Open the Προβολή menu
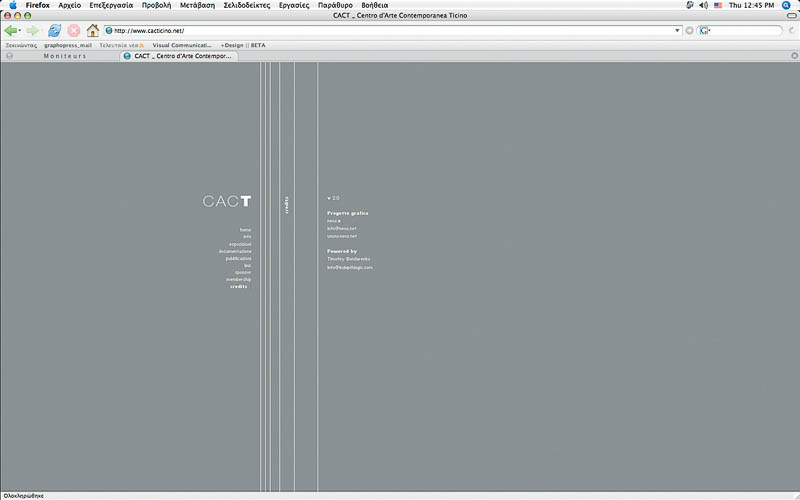 [x=156, y=5]
